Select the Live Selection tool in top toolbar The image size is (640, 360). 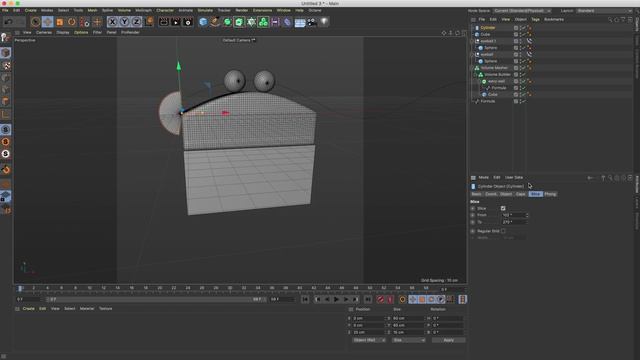(x=35, y=22)
